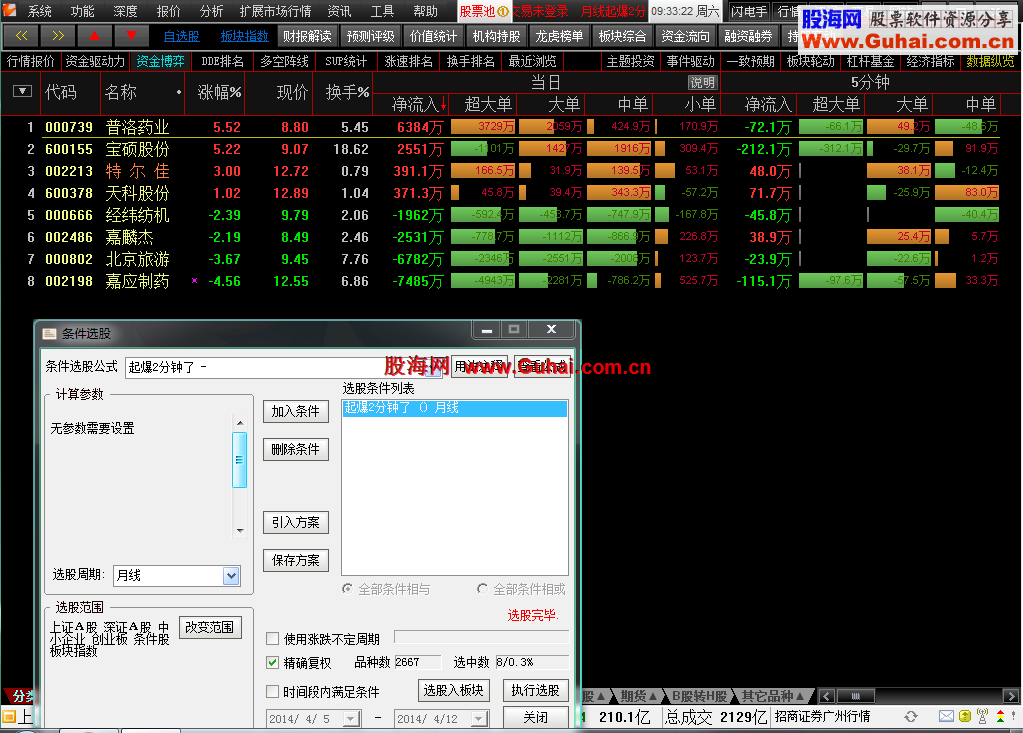Click the red down triangle icon
This screenshot has height=733, width=1023.
tap(131, 36)
